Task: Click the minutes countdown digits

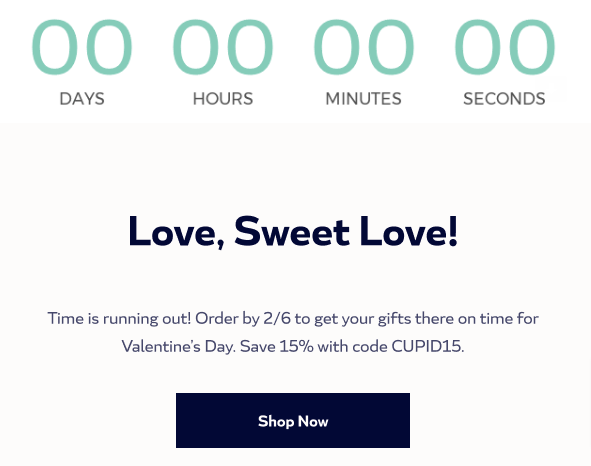Action: [x=364, y=47]
